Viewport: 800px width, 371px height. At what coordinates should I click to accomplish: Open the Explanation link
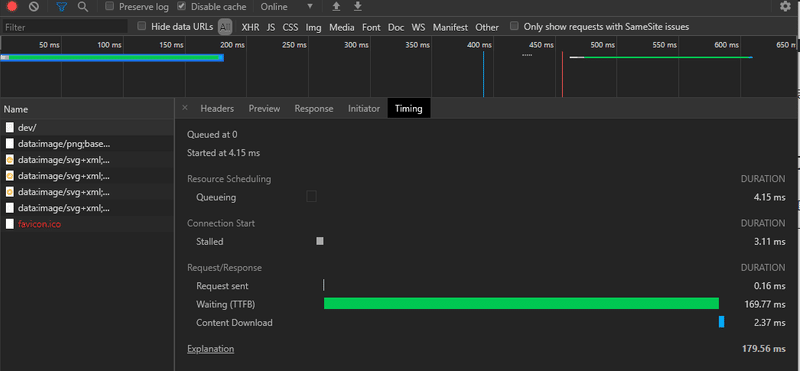(210, 349)
